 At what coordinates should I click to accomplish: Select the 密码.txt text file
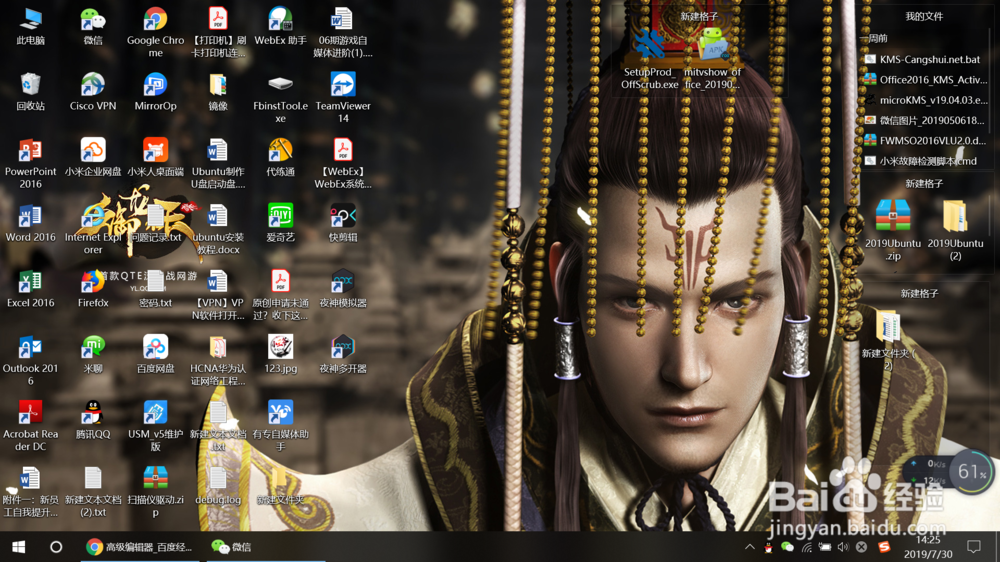[x=155, y=290]
